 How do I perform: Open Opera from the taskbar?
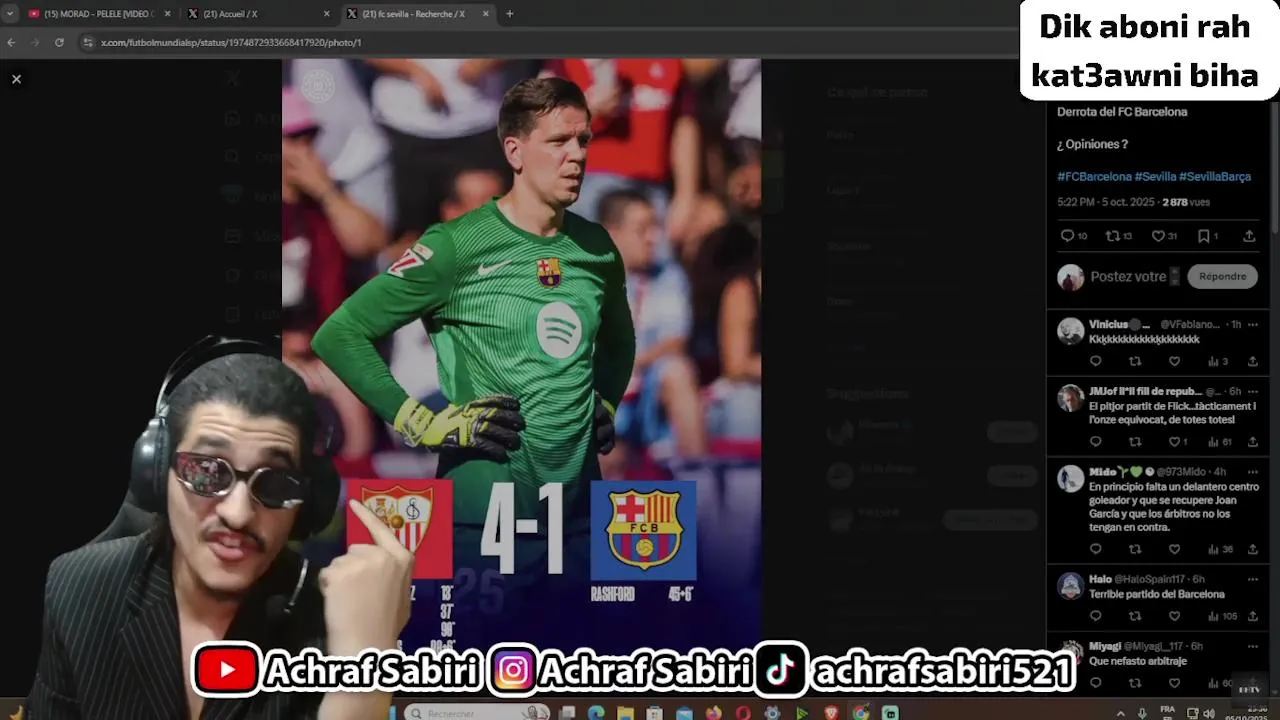click(x=742, y=713)
